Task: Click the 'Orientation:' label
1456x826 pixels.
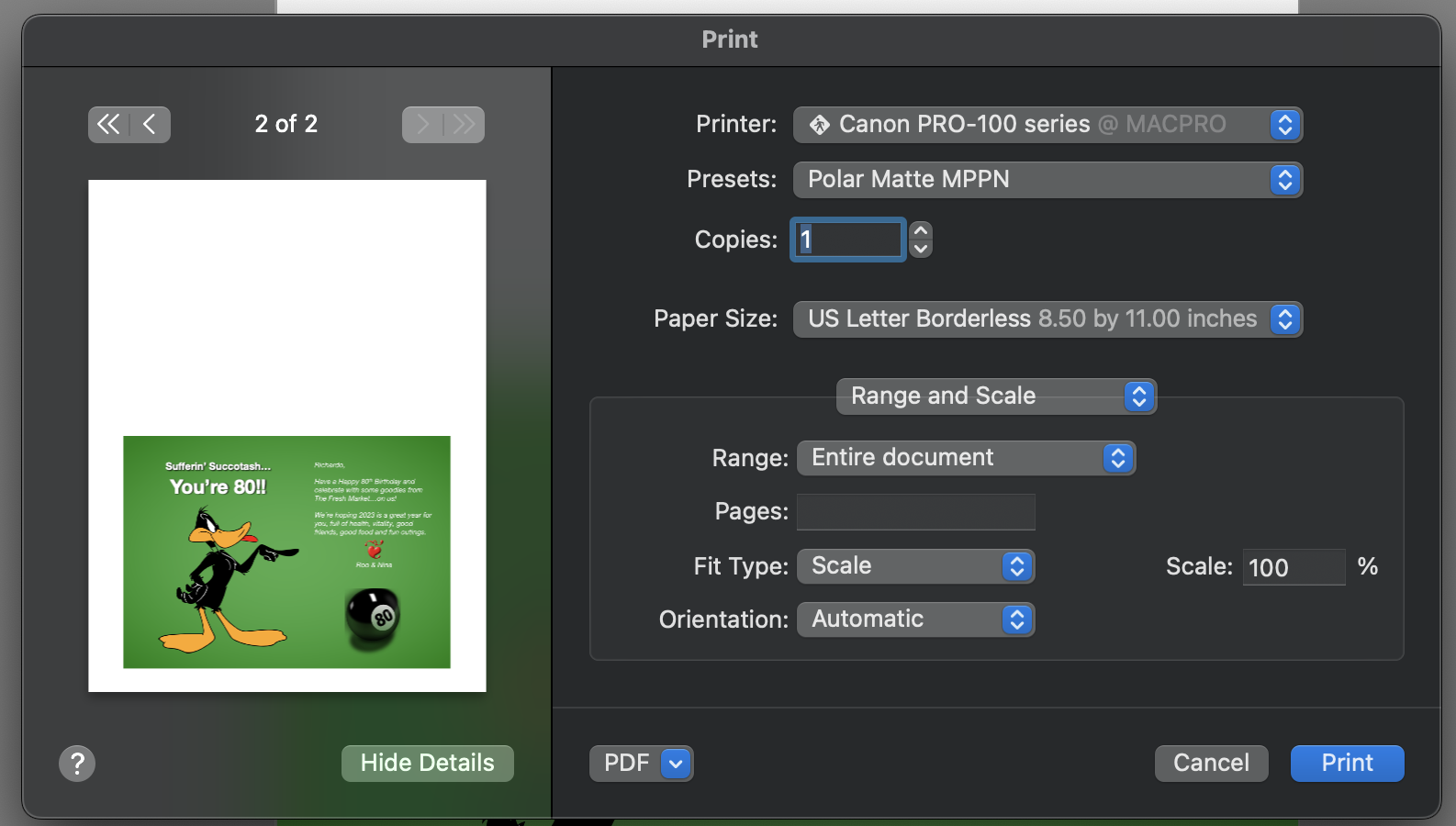Action: pyautogui.click(x=723, y=620)
